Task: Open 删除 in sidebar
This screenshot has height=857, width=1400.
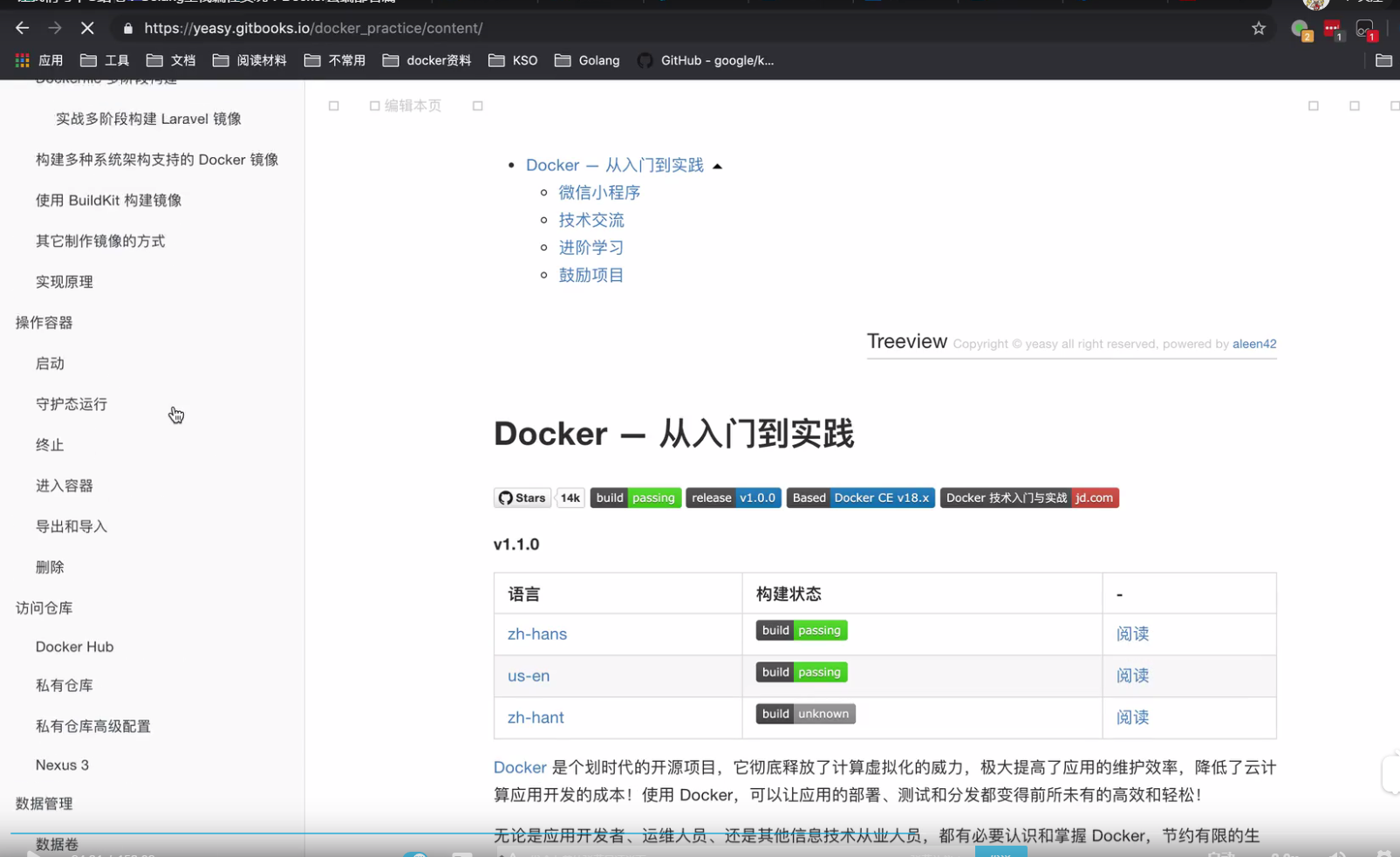Action: [x=50, y=567]
